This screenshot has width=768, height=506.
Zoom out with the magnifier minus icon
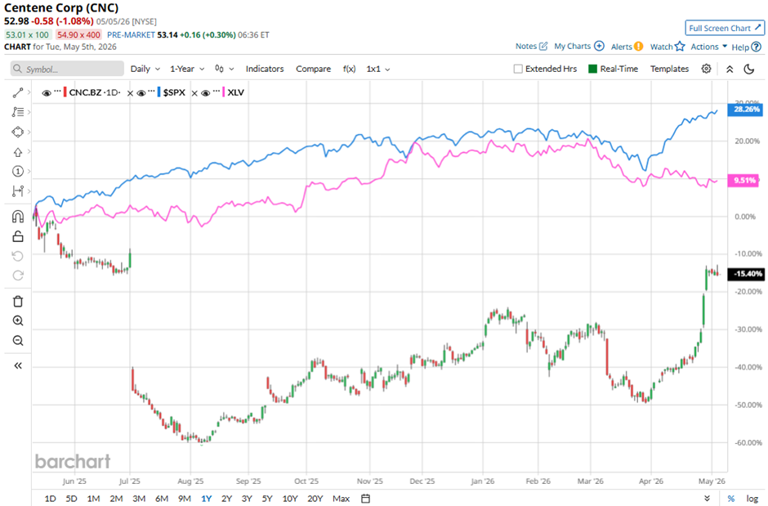point(18,340)
